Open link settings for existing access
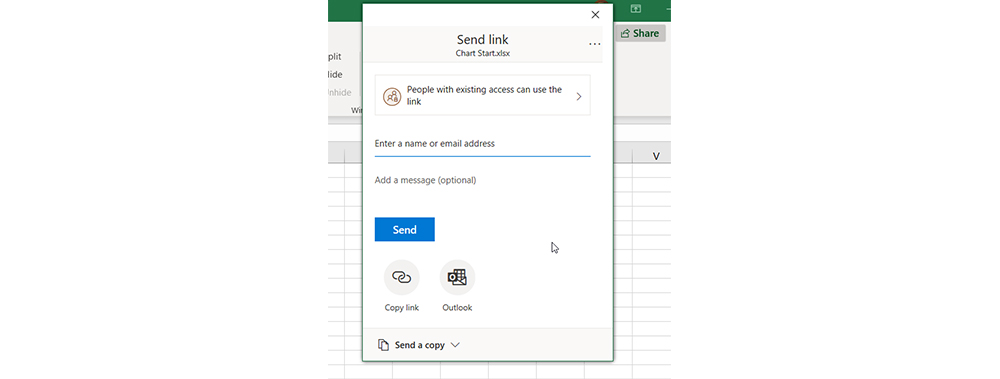This screenshot has height=379, width=1000. pyautogui.click(x=482, y=95)
